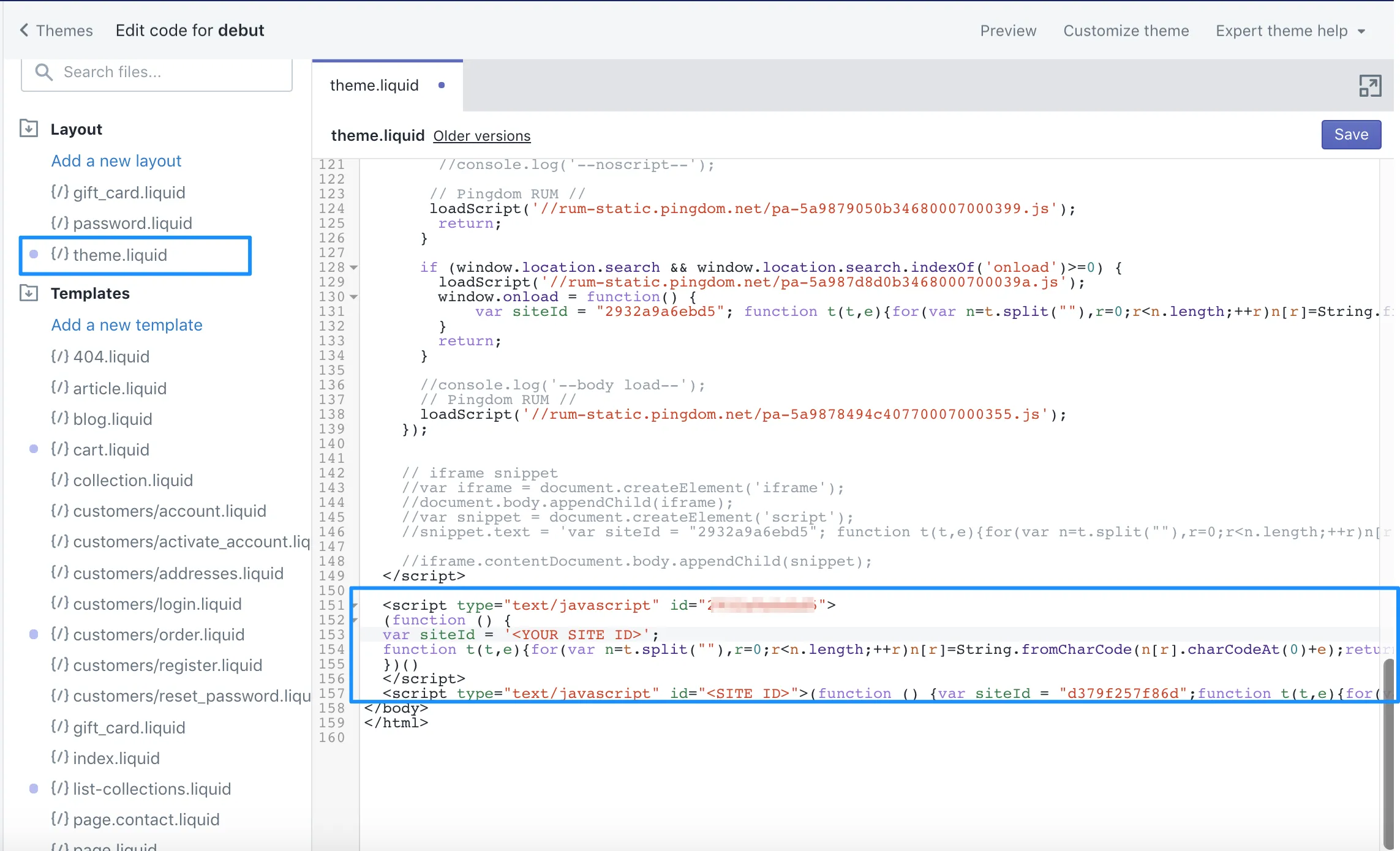Click Add a new template
Image resolution: width=1400 pixels, height=851 pixels.
(127, 325)
